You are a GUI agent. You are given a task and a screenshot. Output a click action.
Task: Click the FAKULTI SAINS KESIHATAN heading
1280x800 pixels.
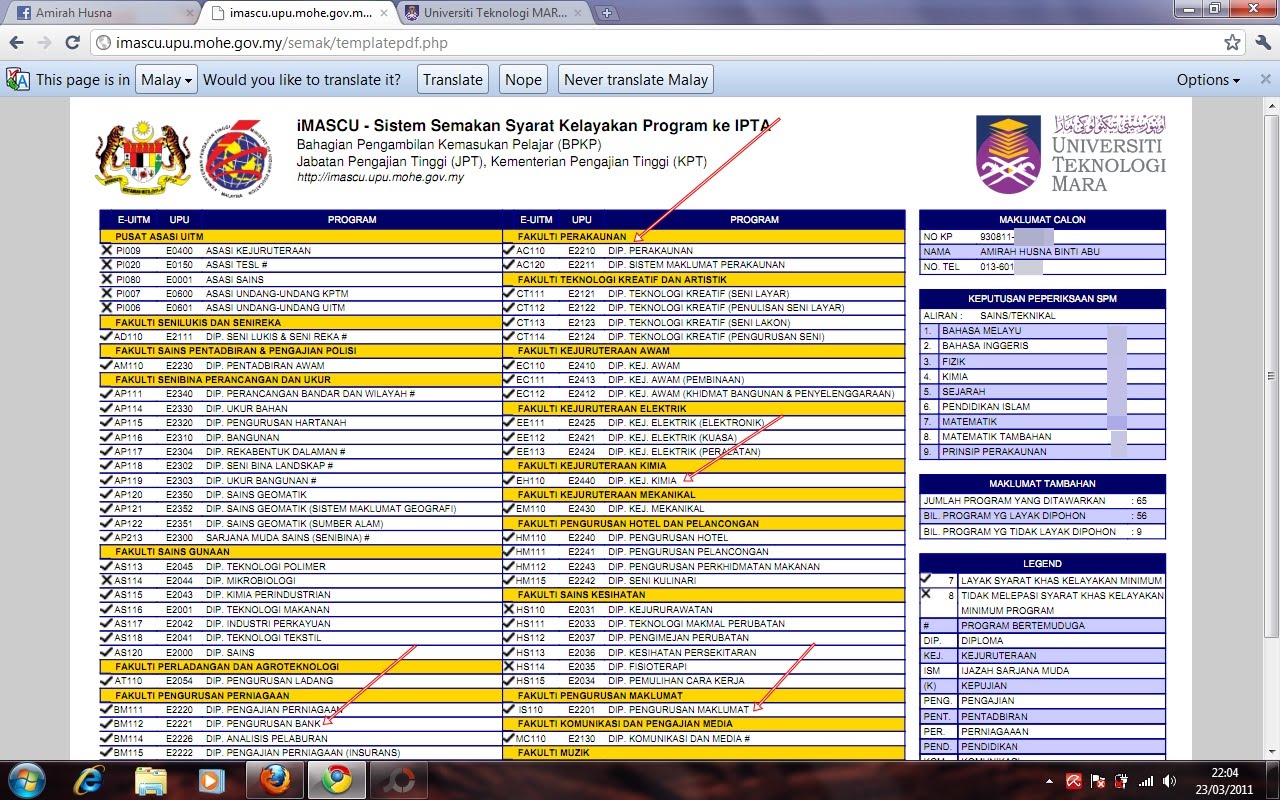(583, 595)
